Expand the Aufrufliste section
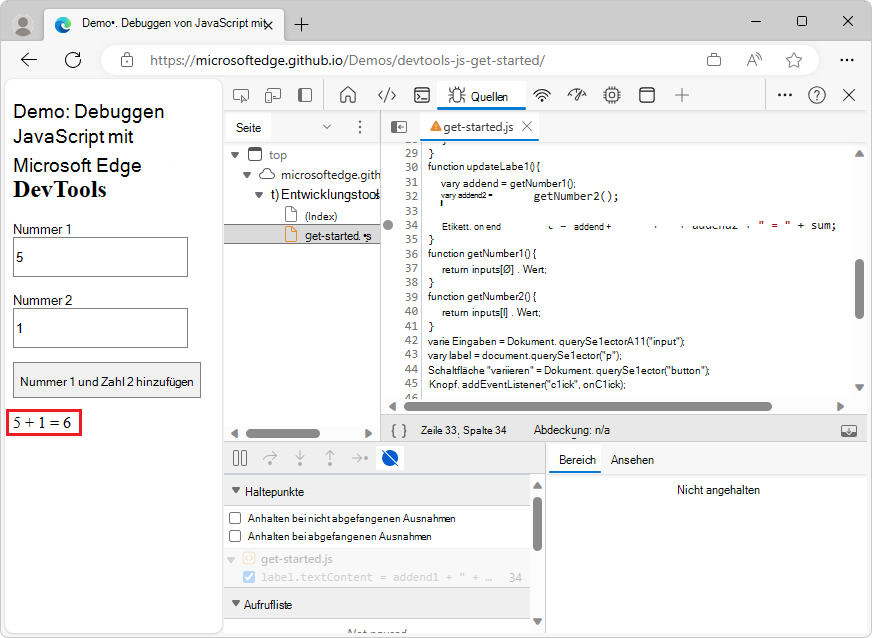Image resolution: width=872 pixels, height=638 pixels. [x=236, y=605]
